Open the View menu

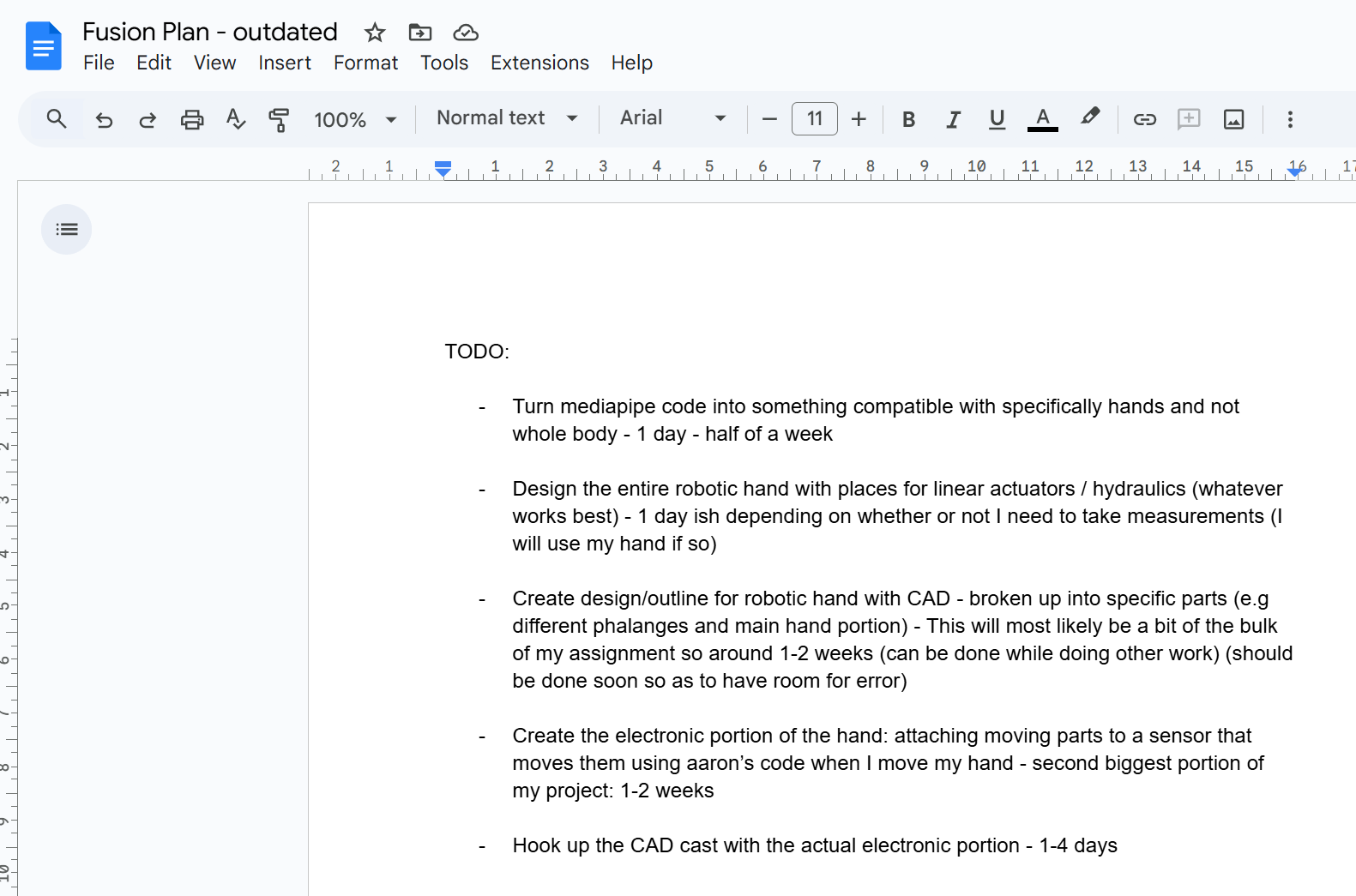[x=214, y=63]
